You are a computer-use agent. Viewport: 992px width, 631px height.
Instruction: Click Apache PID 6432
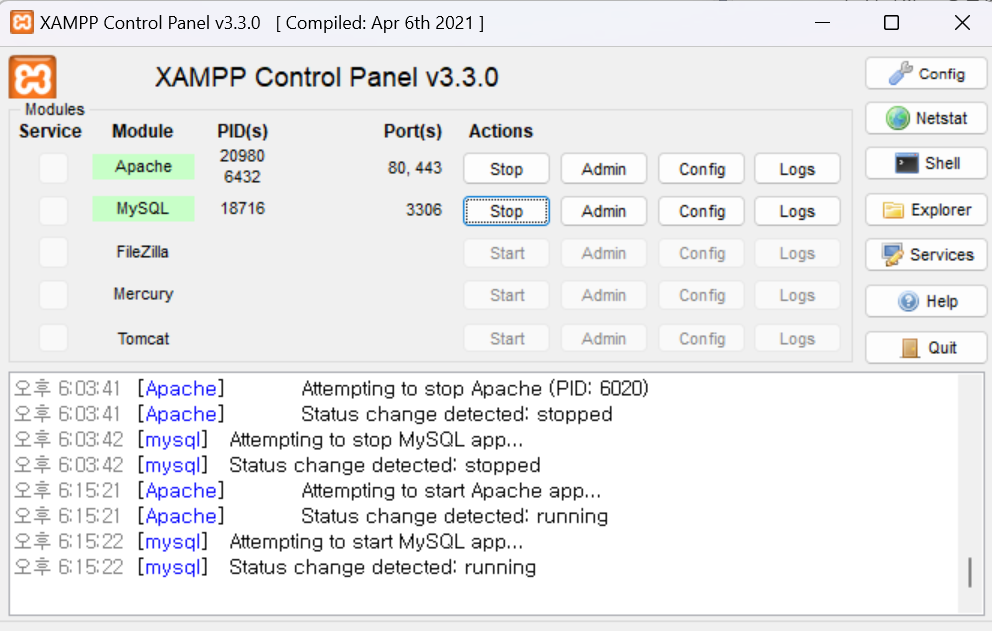click(x=242, y=177)
